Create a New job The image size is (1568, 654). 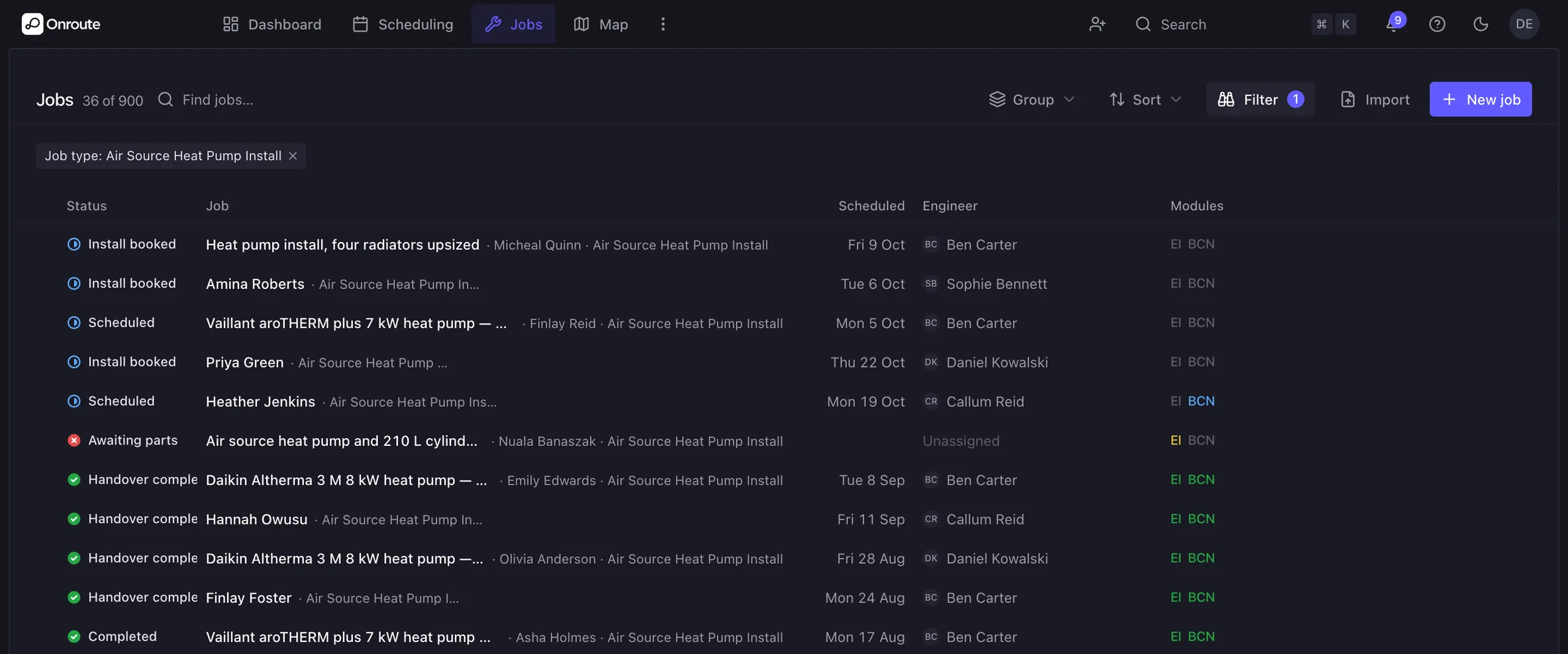pos(1481,99)
